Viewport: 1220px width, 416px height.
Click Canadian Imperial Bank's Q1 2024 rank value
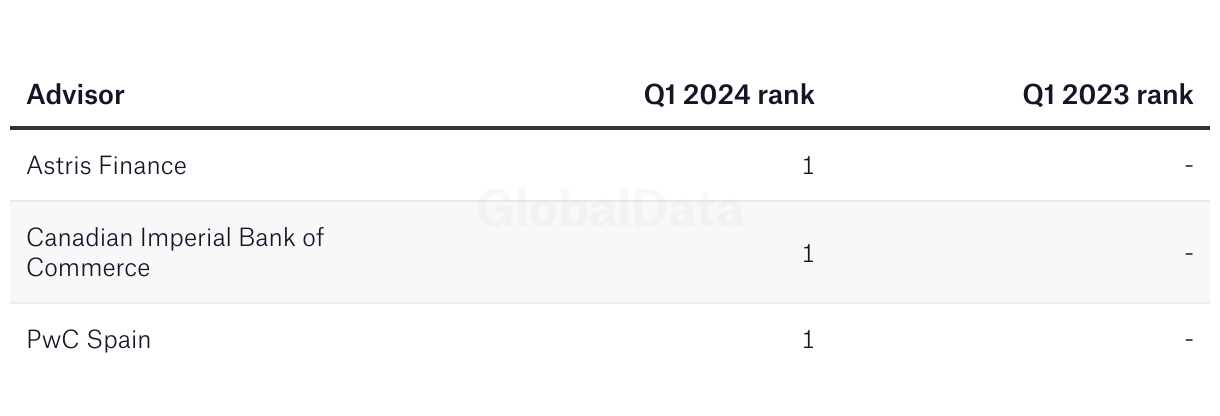[x=808, y=253]
